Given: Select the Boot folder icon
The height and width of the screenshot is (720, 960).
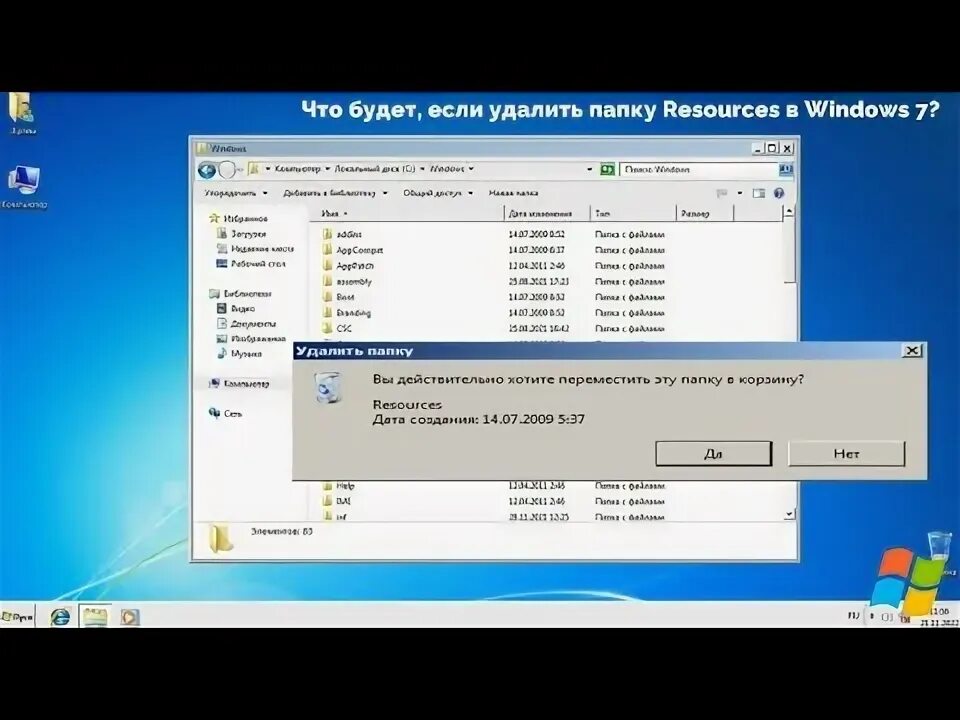Looking at the screenshot, I should (328, 297).
